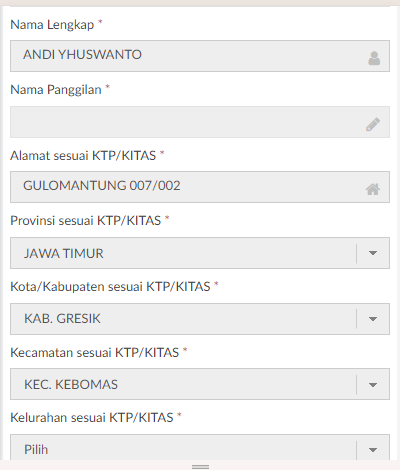Select the ANDI YHUSWANTO name field

pos(200,56)
